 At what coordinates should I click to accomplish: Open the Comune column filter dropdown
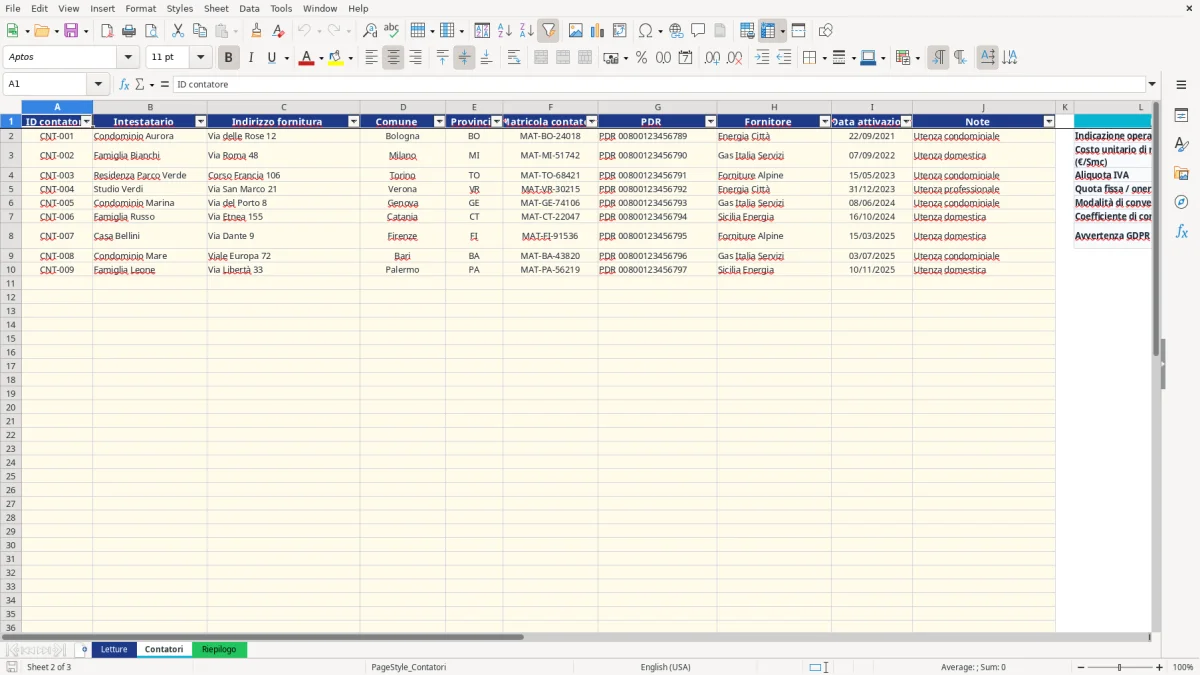[x=439, y=122]
